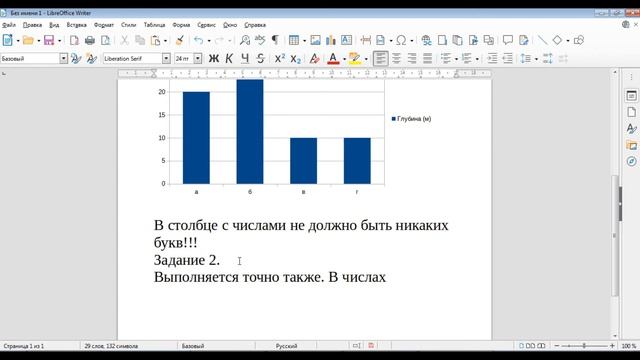Insert a comment with the speech bubble
This screenshot has height=360, width=640.
point(508,40)
